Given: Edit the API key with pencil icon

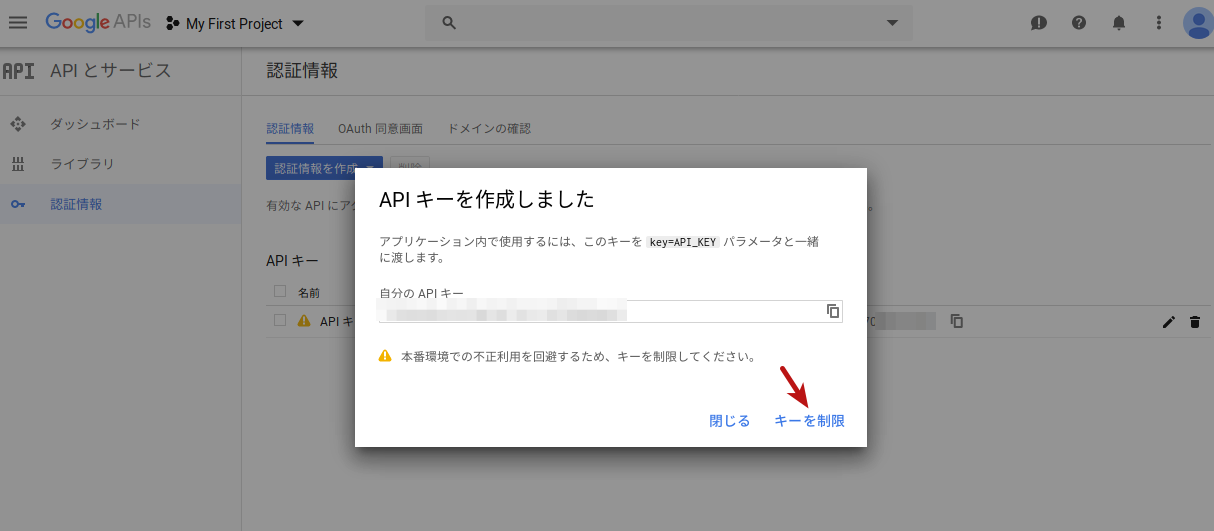Looking at the screenshot, I should pyautogui.click(x=1168, y=322).
